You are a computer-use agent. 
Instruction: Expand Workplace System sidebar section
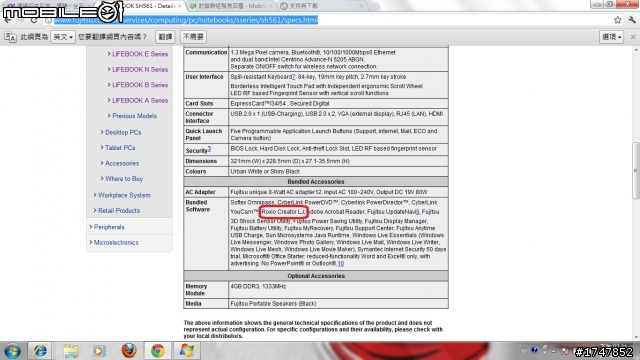(x=124, y=195)
